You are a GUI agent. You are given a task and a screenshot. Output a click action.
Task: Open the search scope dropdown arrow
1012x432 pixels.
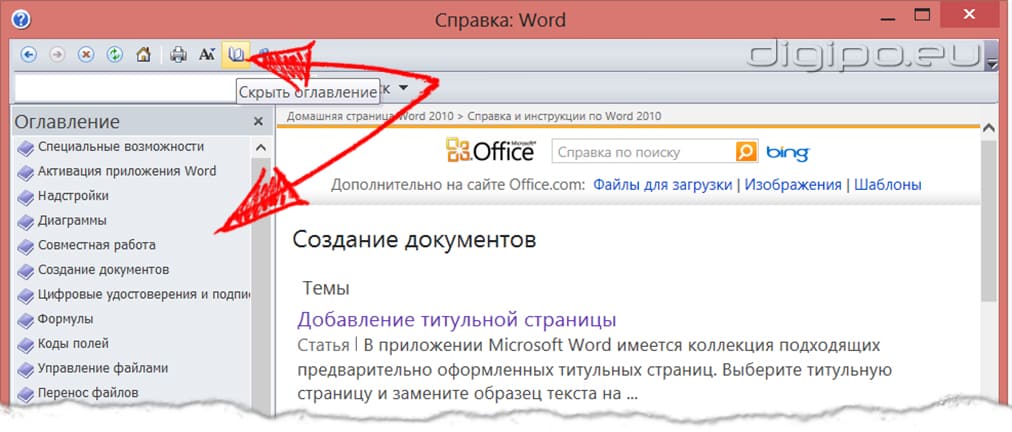pyautogui.click(x=403, y=88)
